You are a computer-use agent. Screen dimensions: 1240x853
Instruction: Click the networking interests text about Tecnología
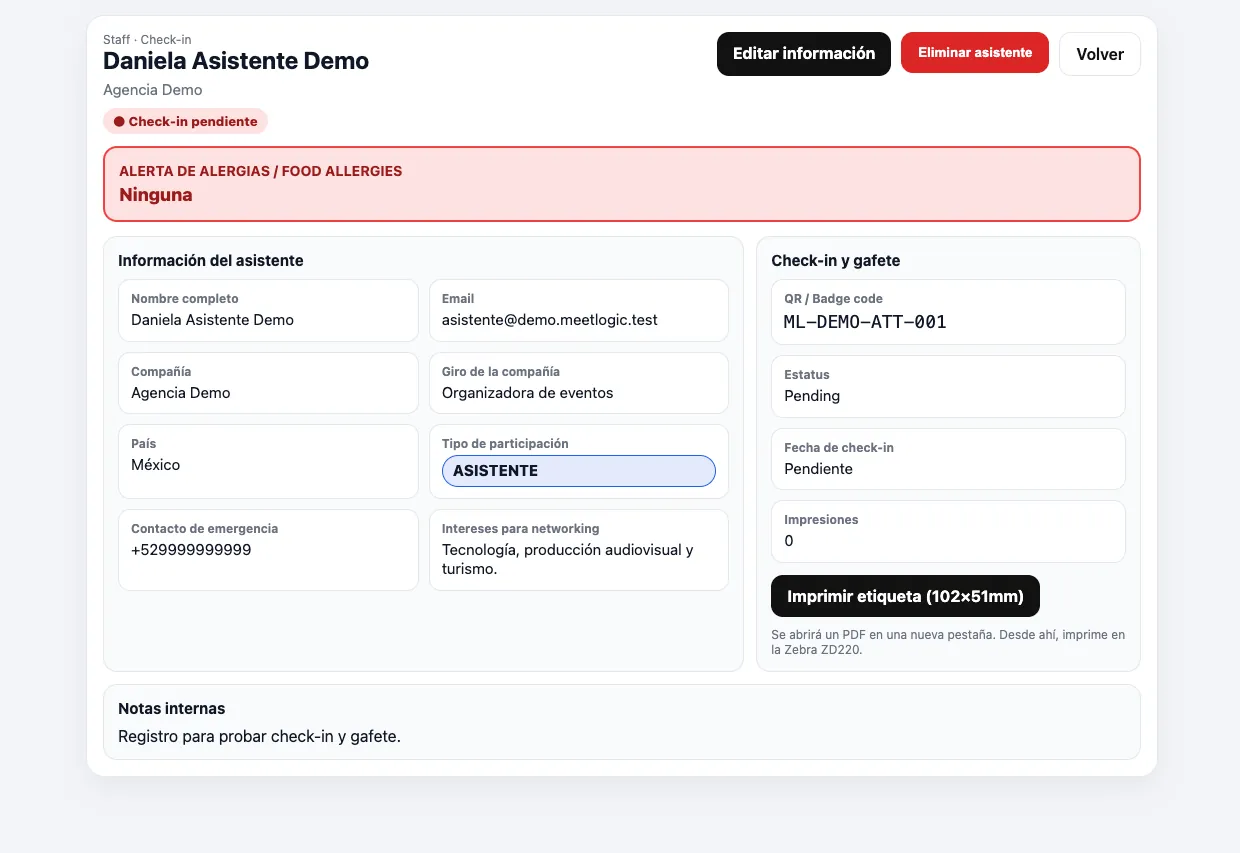[568, 559]
